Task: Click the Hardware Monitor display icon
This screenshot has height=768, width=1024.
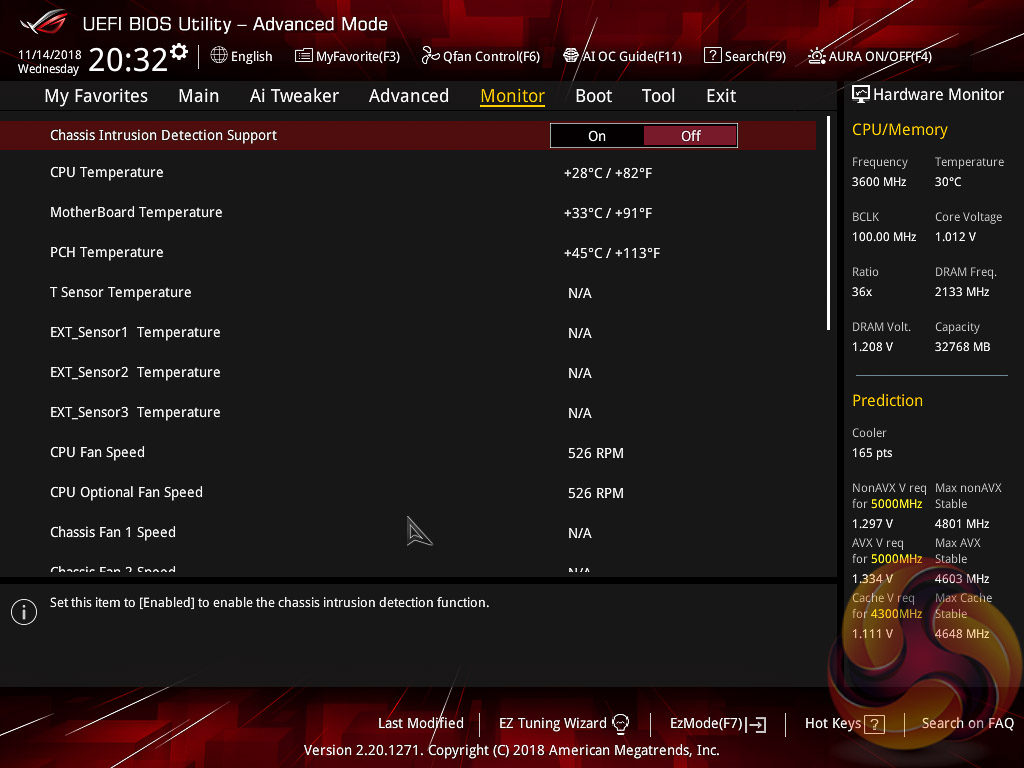Action: point(861,95)
